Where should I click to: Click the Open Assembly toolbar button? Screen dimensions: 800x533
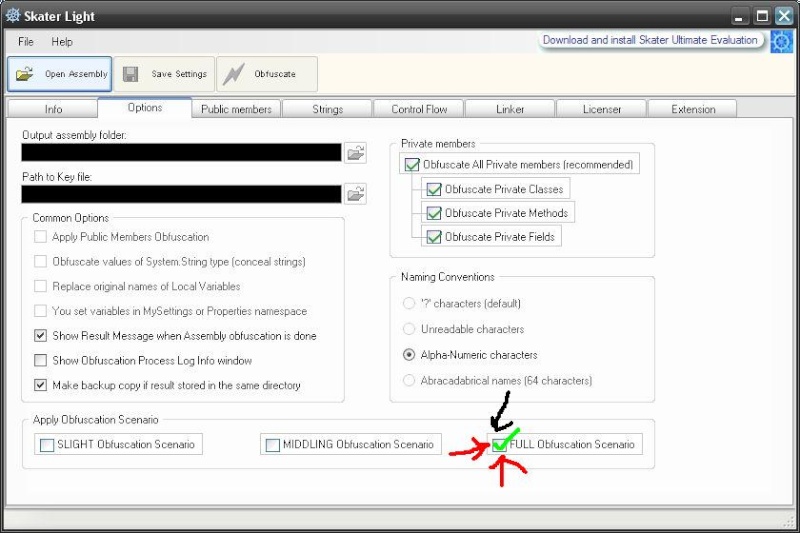click(x=59, y=74)
